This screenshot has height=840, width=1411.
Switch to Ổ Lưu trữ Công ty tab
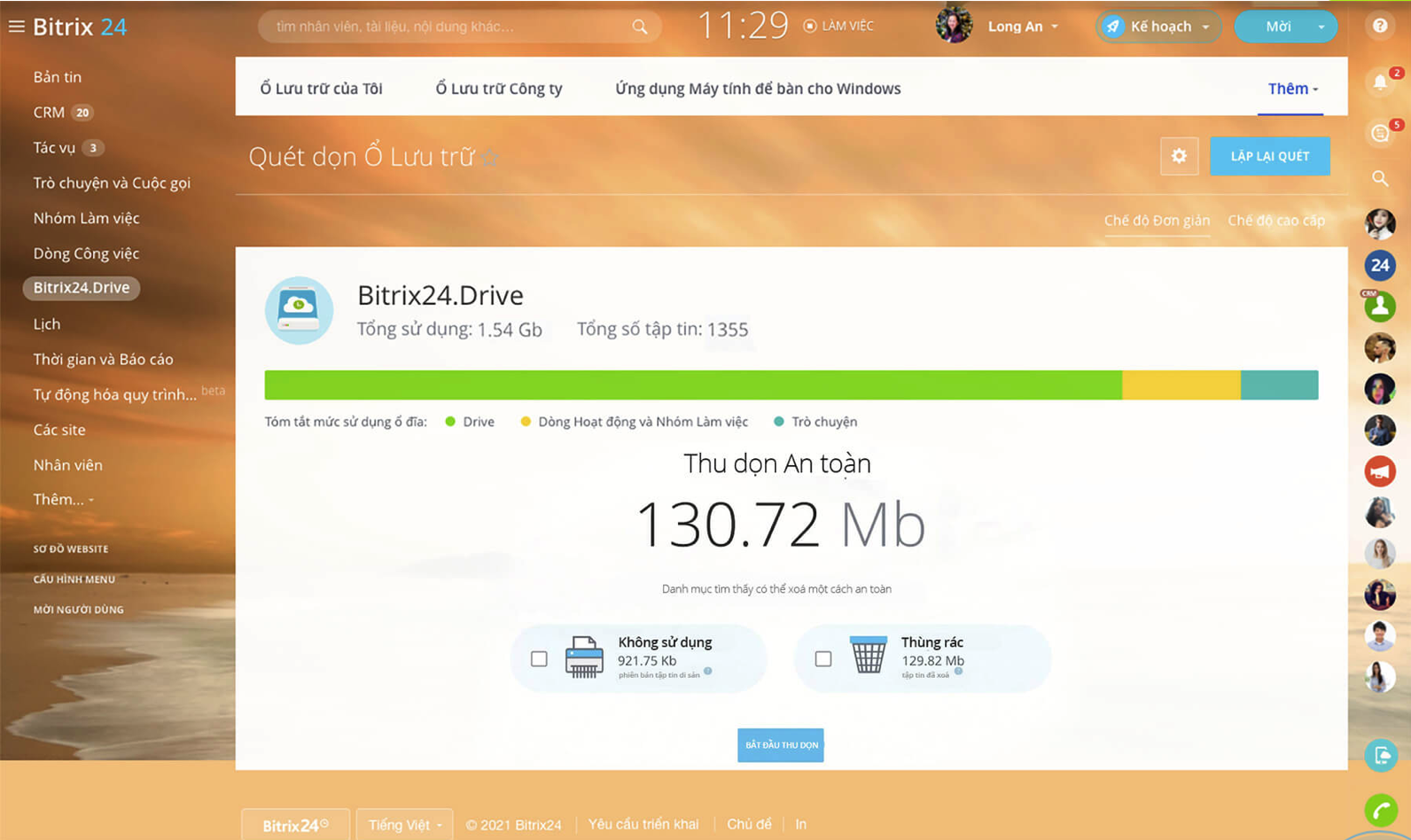click(x=499, y=89)
